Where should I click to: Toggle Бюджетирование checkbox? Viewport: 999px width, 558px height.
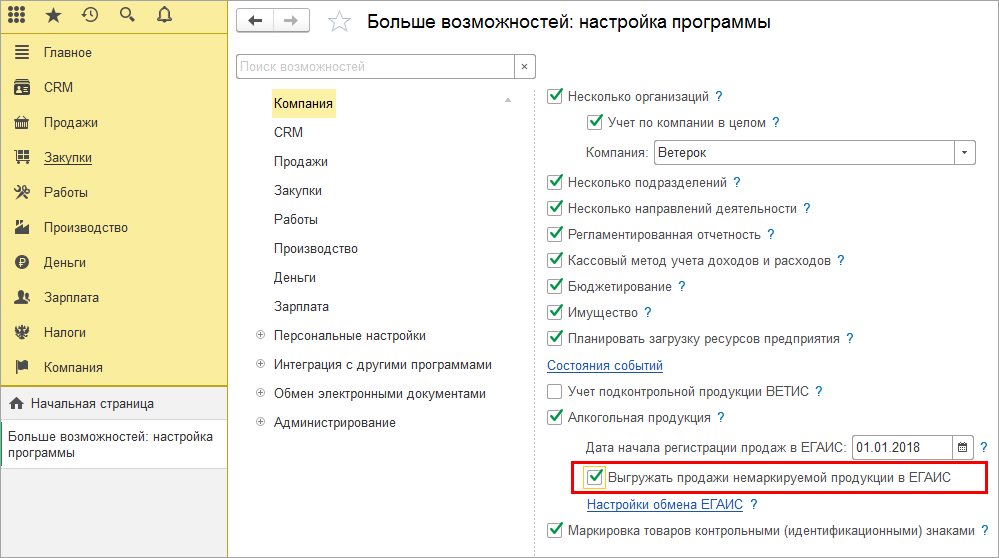click(555, 286)
